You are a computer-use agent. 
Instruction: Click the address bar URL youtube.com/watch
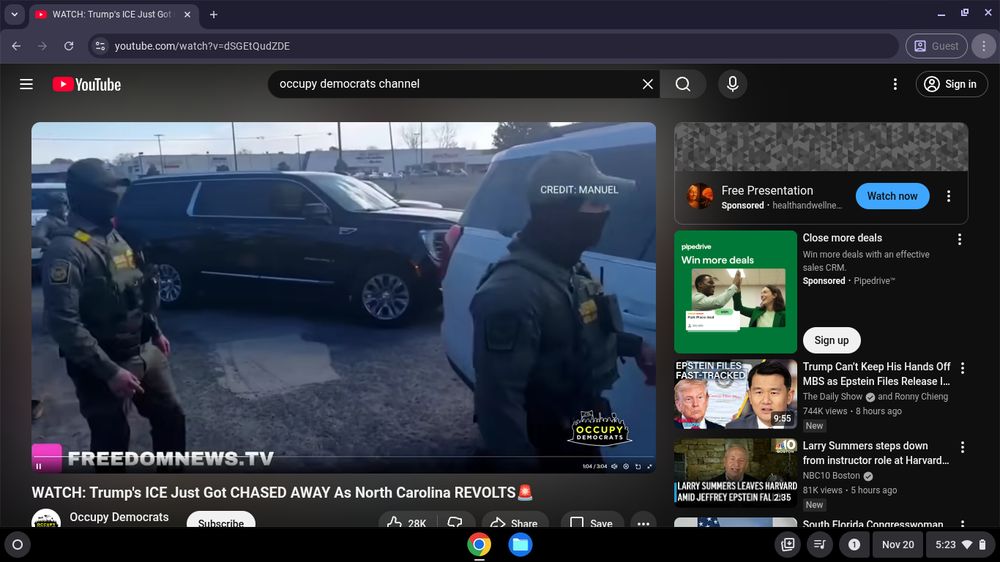click(202, 46)
